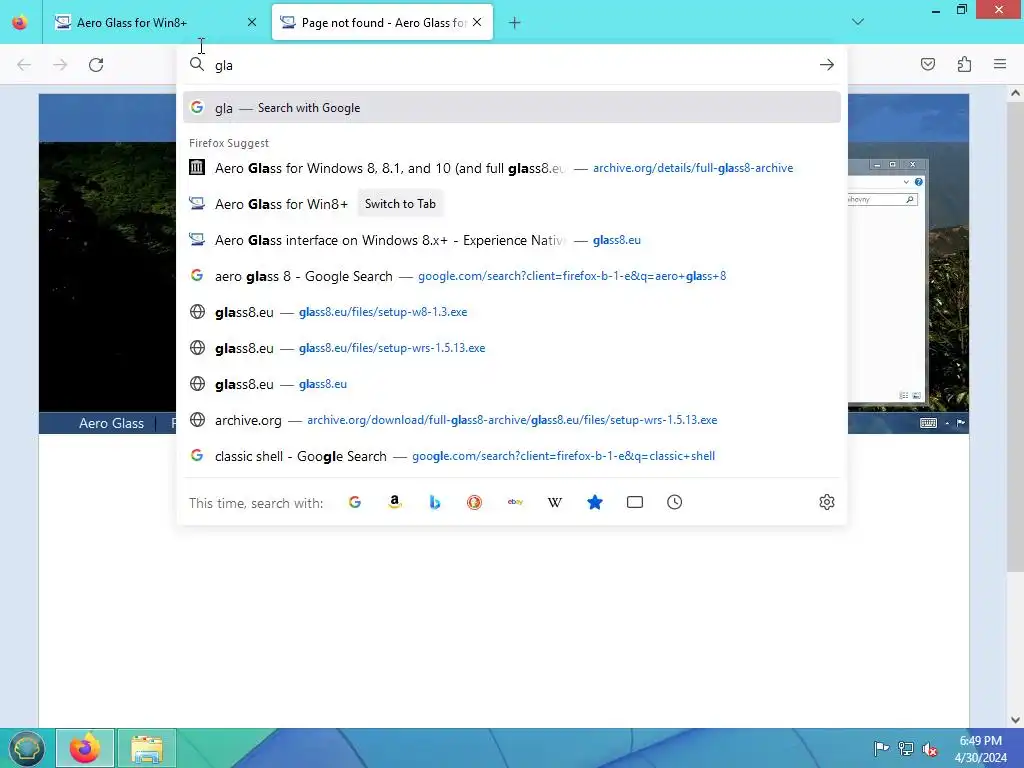The image size is (1024, 768).
Task: Search this time with Bing
Action: [435, 502]
